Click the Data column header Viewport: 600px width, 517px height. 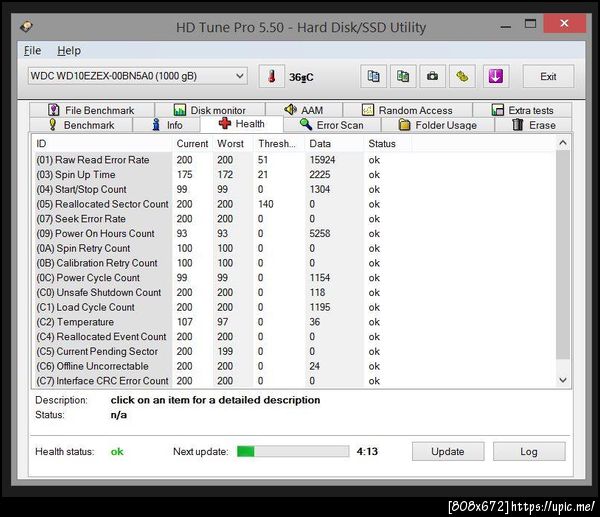[334, 144]
